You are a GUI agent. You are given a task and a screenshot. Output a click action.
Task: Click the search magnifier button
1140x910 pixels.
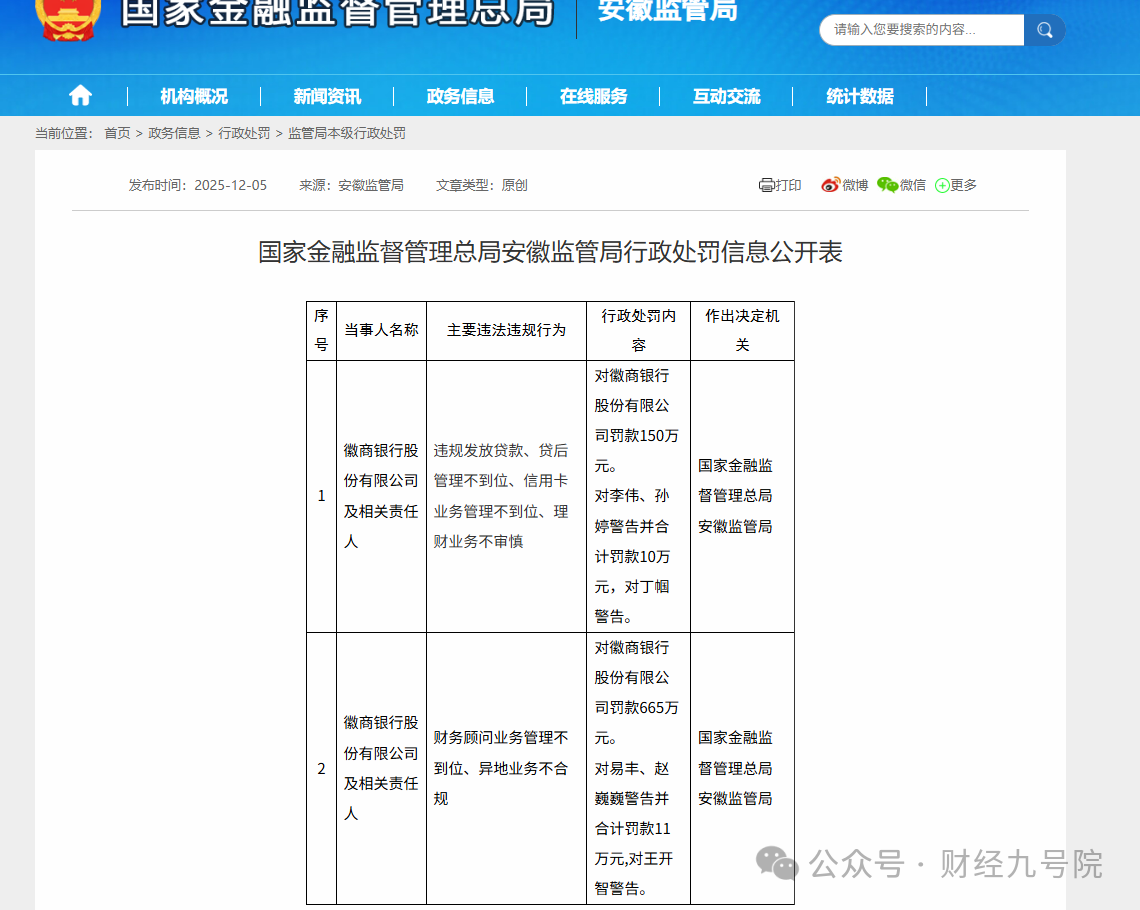click(x=1045, y=30)
